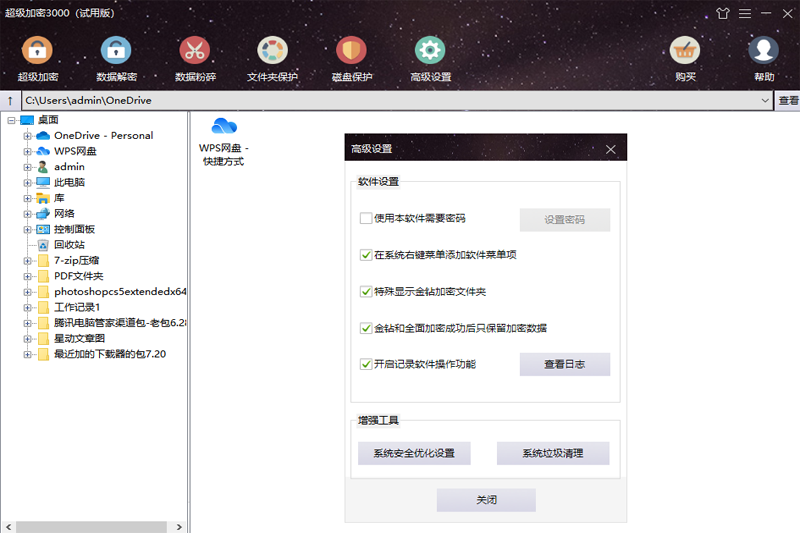Screen dimensions: 800x533
Task: Expand the admin tree node
Action: coord(27,167)
